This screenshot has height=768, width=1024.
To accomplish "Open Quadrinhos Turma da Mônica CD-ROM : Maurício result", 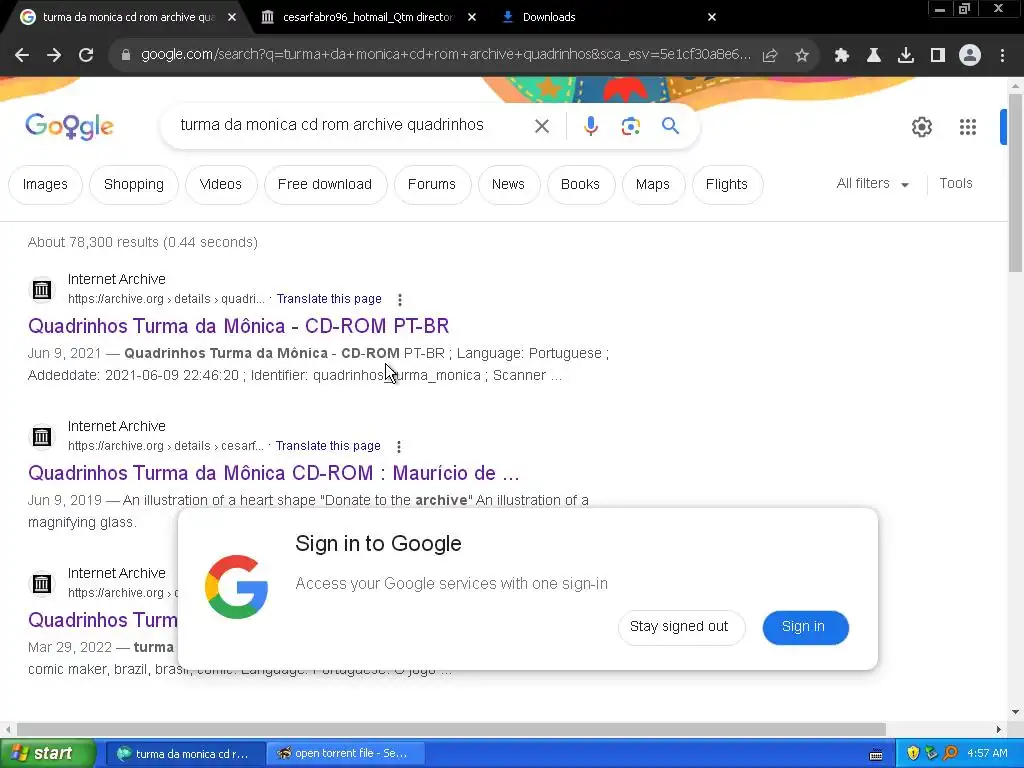I will [274, 473].
